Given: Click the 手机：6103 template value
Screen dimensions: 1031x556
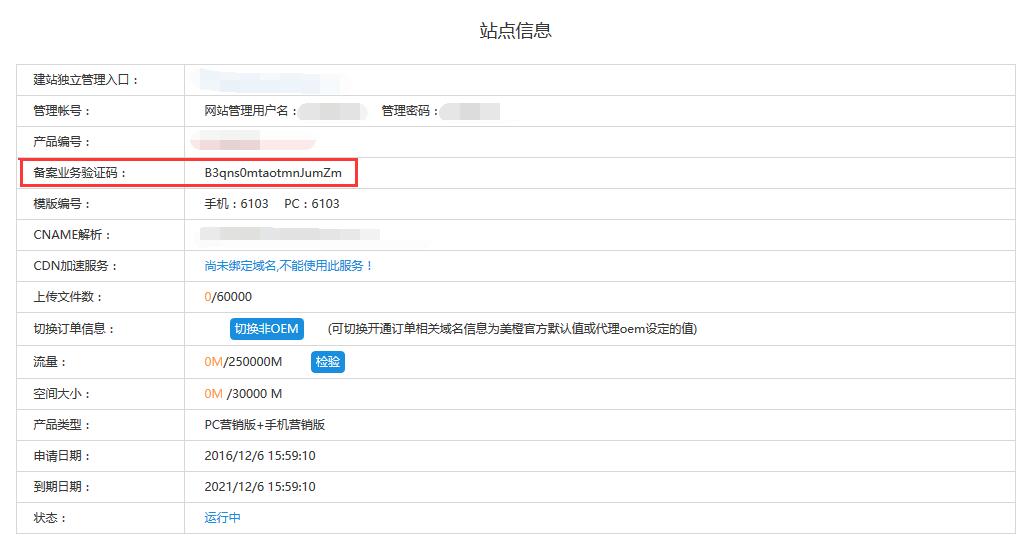Looking at the screenshot, I should click(236, 204).
